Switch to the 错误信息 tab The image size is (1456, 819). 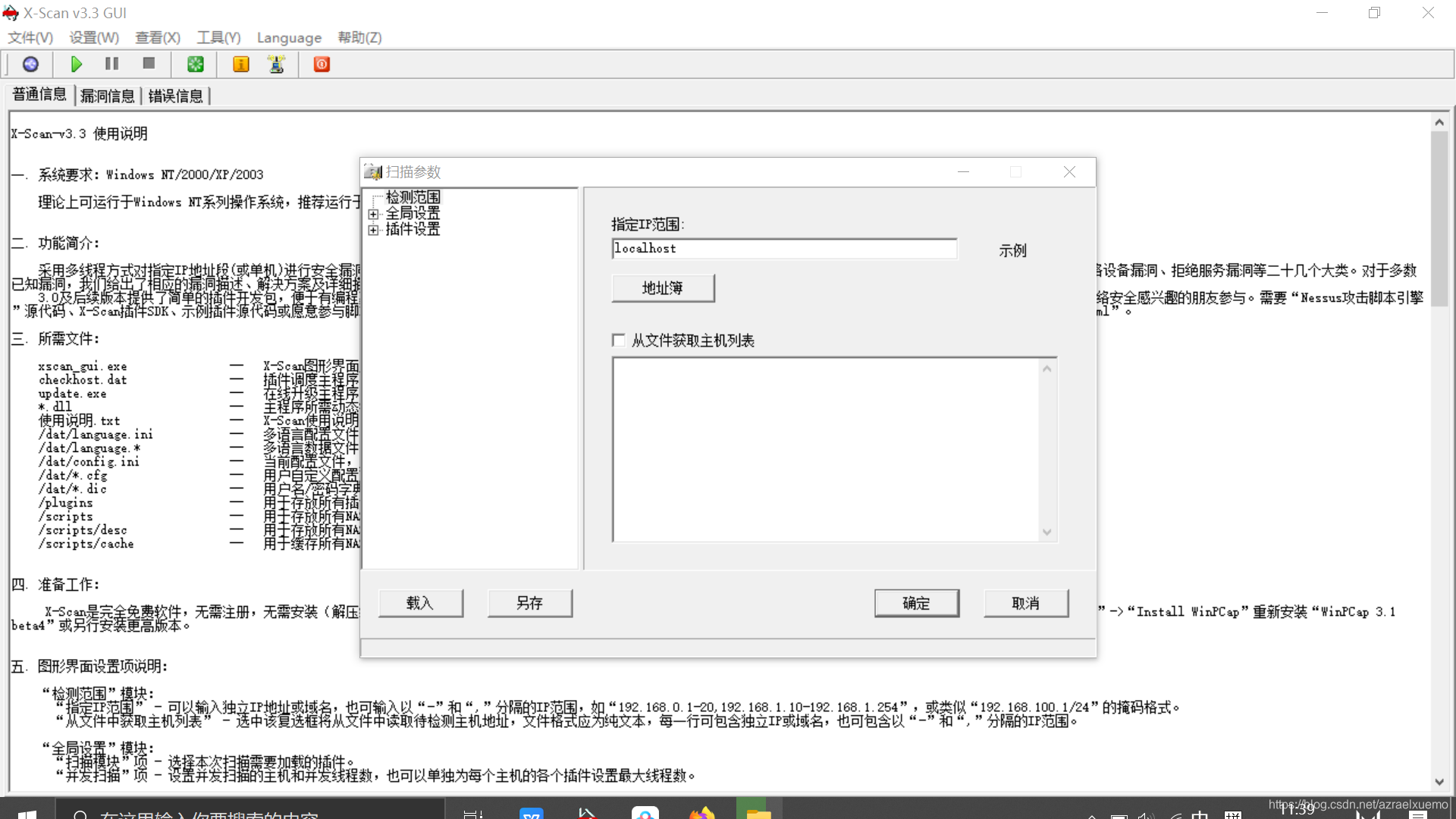[x=175, y=96]
